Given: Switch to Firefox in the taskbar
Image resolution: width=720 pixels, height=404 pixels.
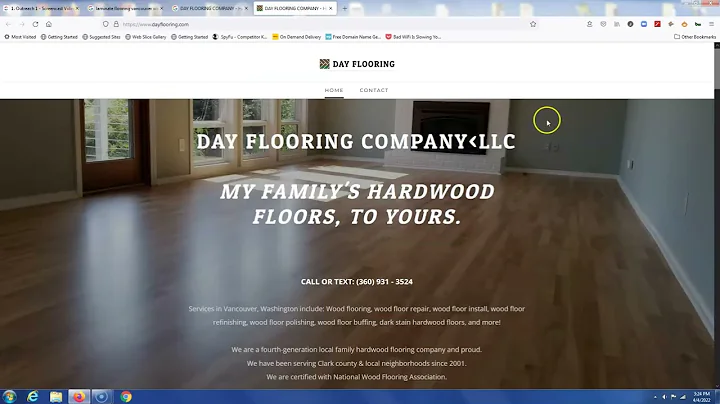Looking at the screenshot, I should click(x=79, y=396).
